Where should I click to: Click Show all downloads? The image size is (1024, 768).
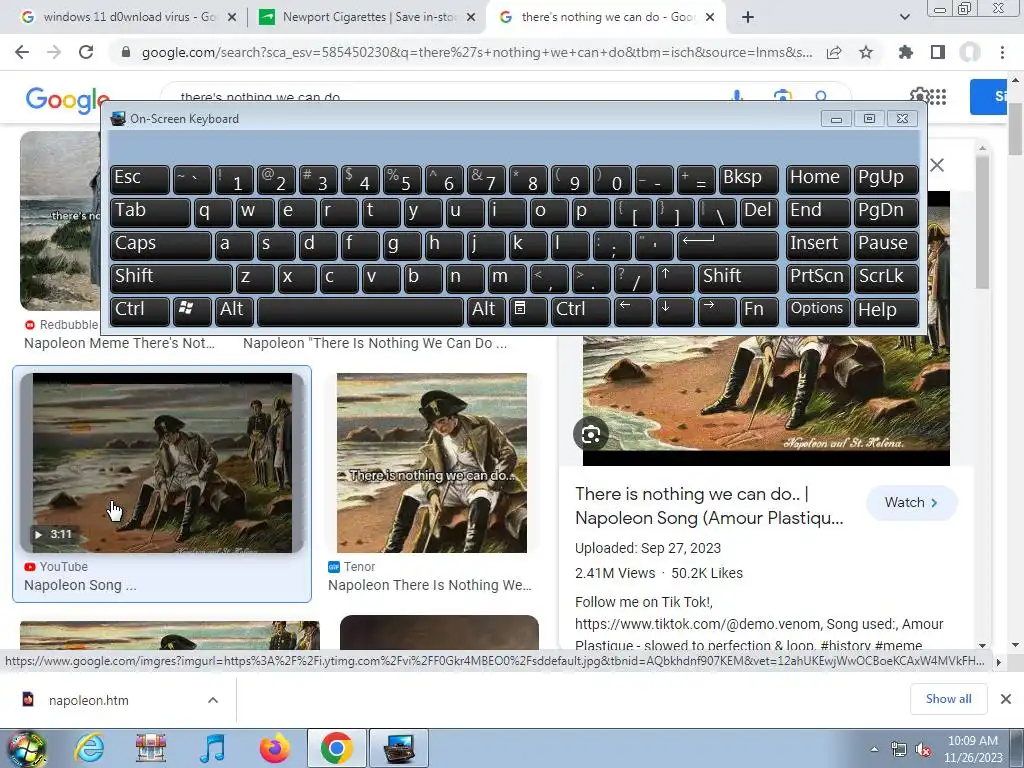coord(948,699)
